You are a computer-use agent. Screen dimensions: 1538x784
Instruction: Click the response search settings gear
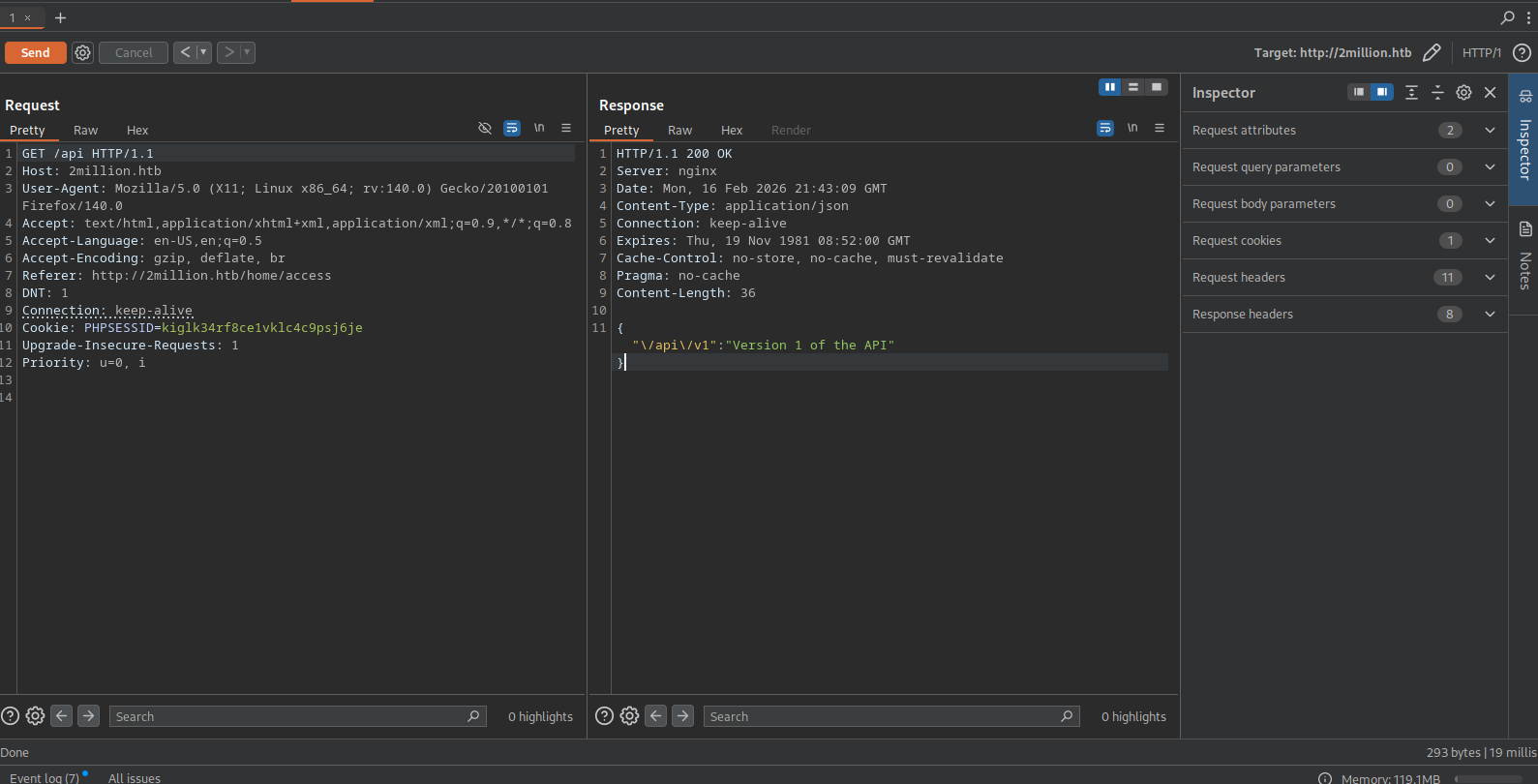click(x=629, y=715)
